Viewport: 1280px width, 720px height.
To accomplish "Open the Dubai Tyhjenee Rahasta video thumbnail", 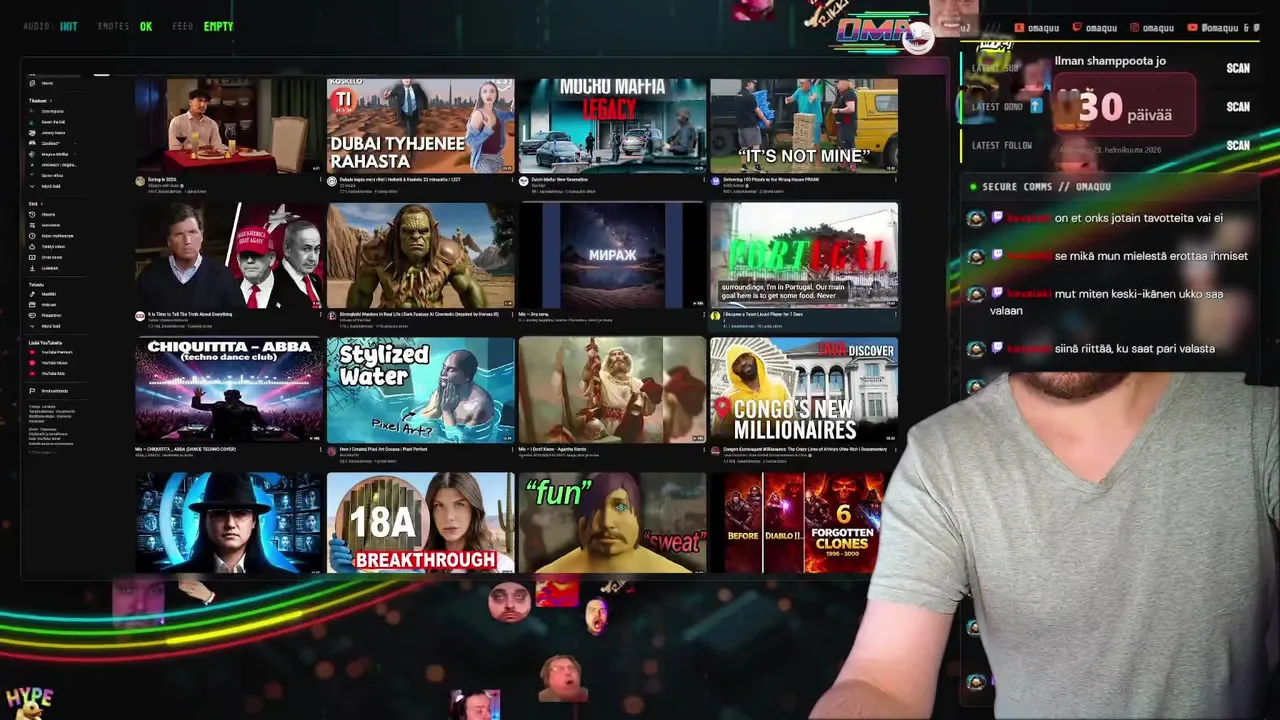I will (420, 125).
